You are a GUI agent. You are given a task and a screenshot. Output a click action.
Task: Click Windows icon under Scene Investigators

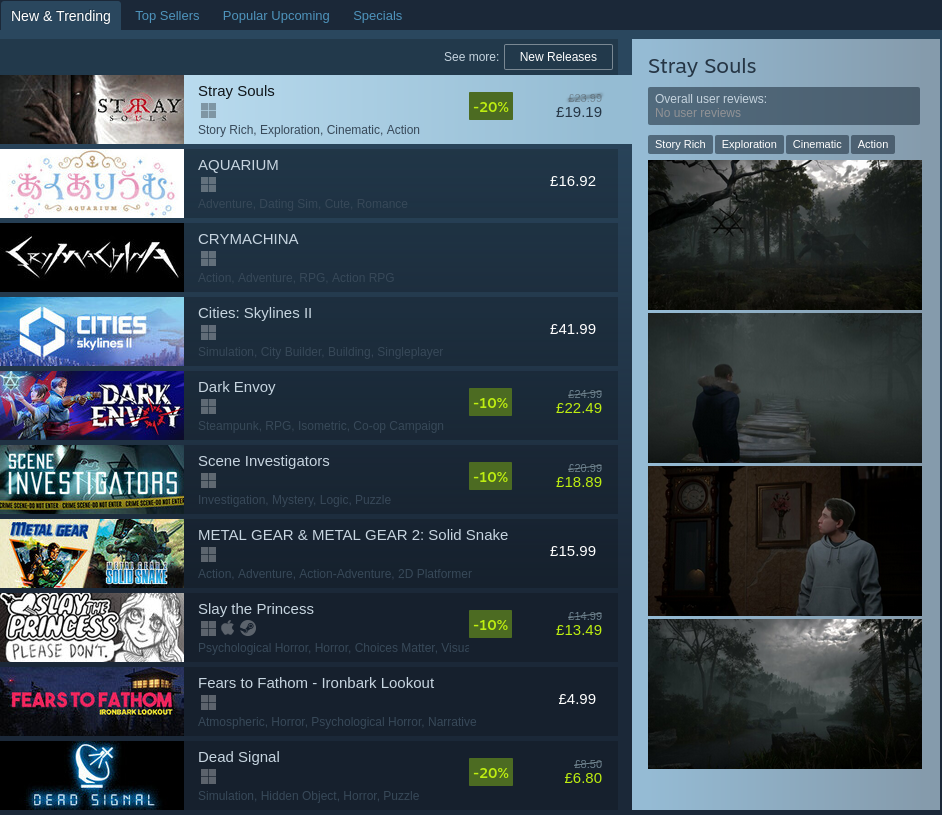[208, 480]
